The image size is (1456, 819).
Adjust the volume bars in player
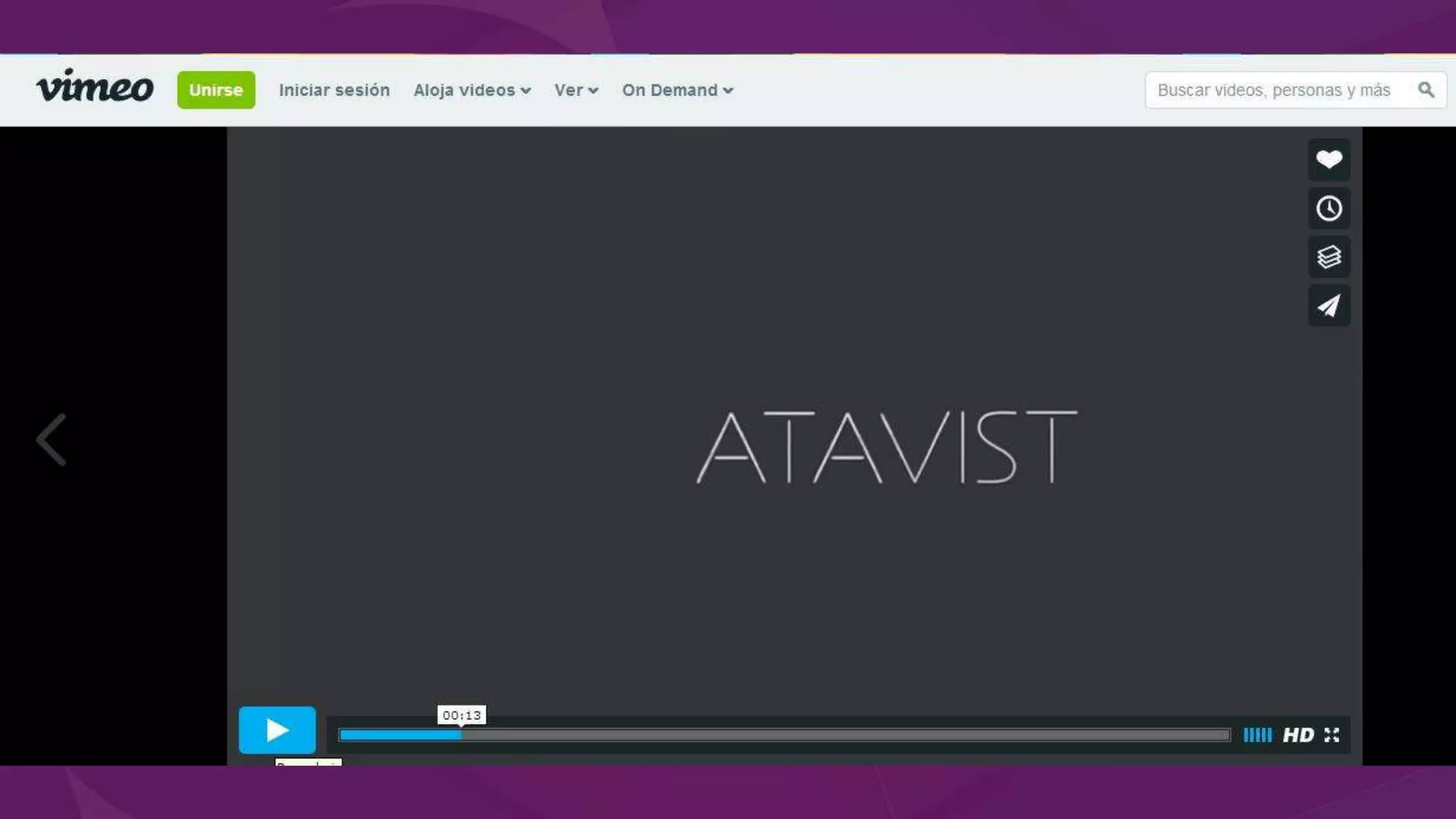(x=1257, y=735)
